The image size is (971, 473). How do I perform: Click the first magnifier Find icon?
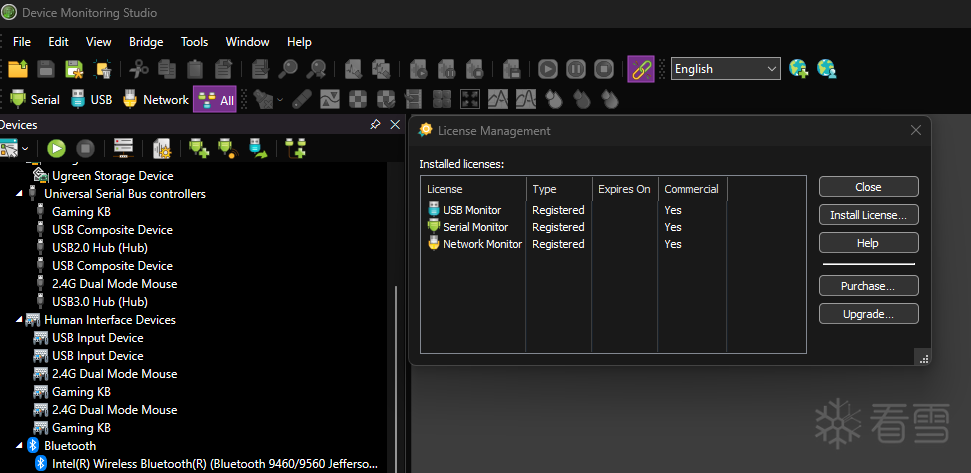(x=288, y=69)
